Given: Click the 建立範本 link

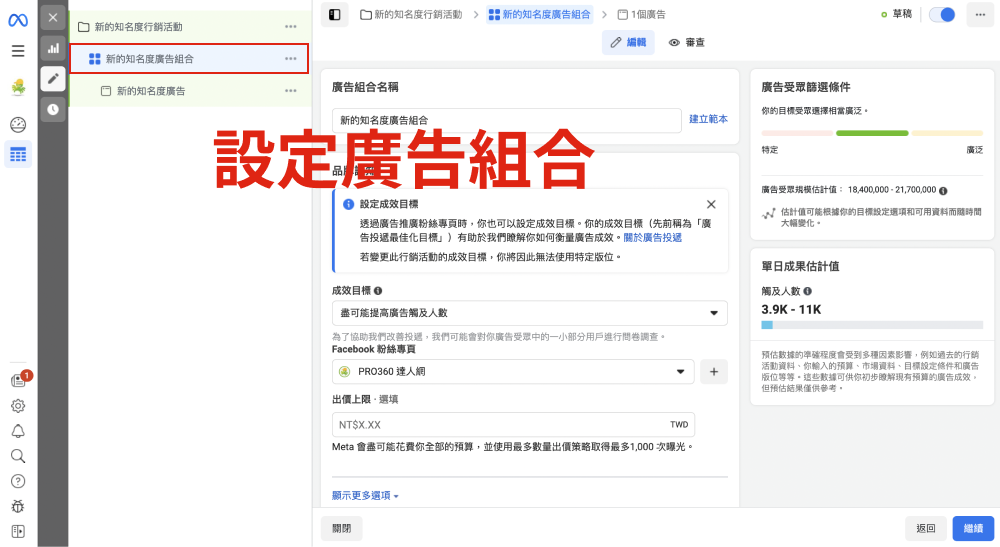Looking at the screenshot, I should tap(708, 119).
